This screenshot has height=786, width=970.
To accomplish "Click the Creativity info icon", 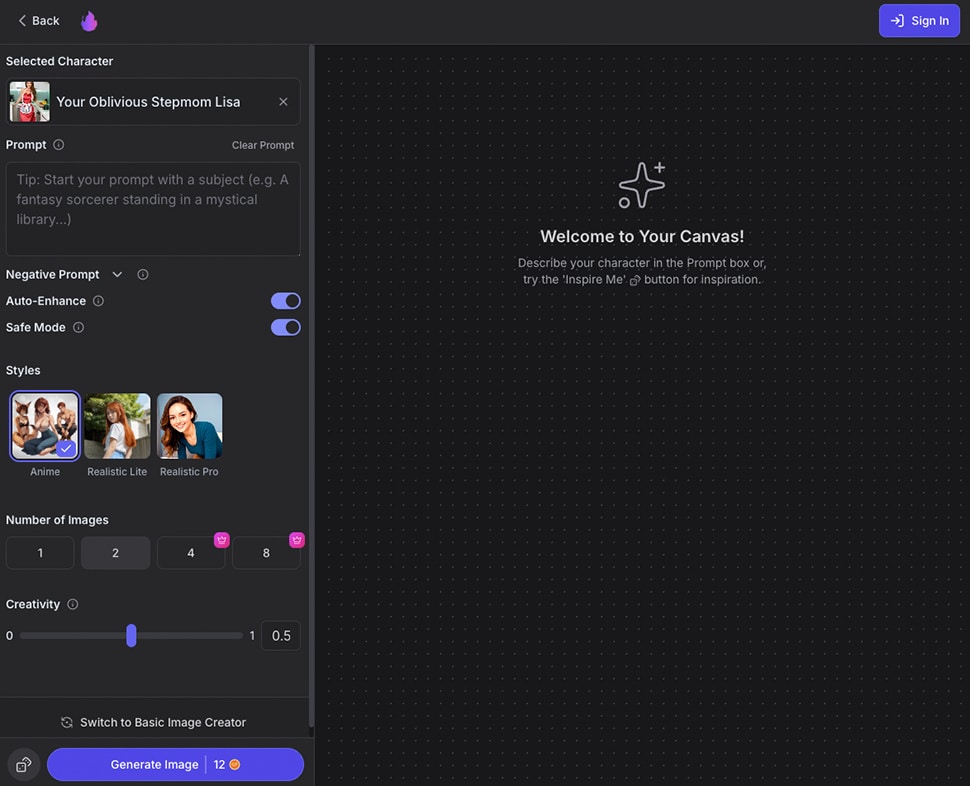I will coord(73,605).
